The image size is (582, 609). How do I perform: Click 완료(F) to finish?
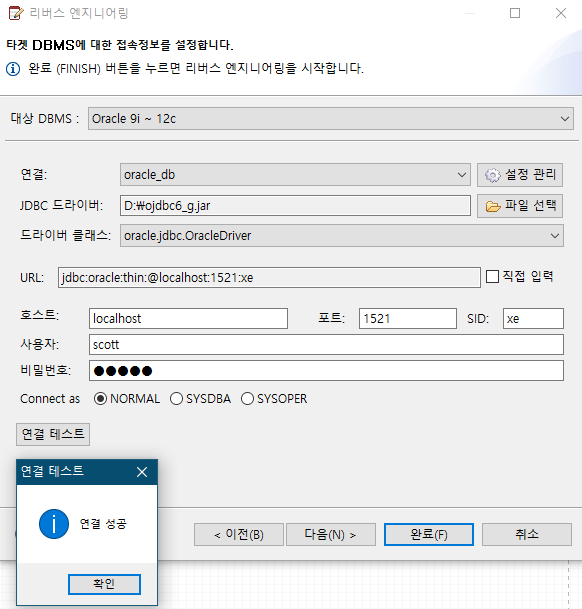(x=429, y=534)
